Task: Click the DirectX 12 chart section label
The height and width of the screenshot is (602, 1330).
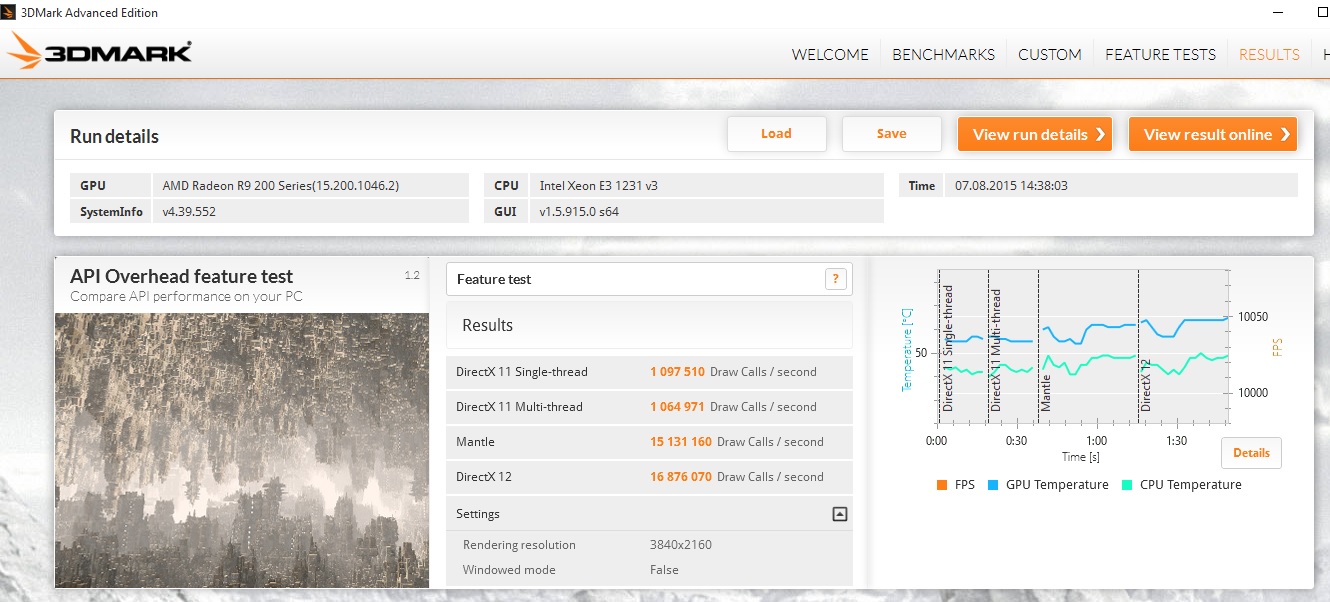Action: pos(1146,386)
